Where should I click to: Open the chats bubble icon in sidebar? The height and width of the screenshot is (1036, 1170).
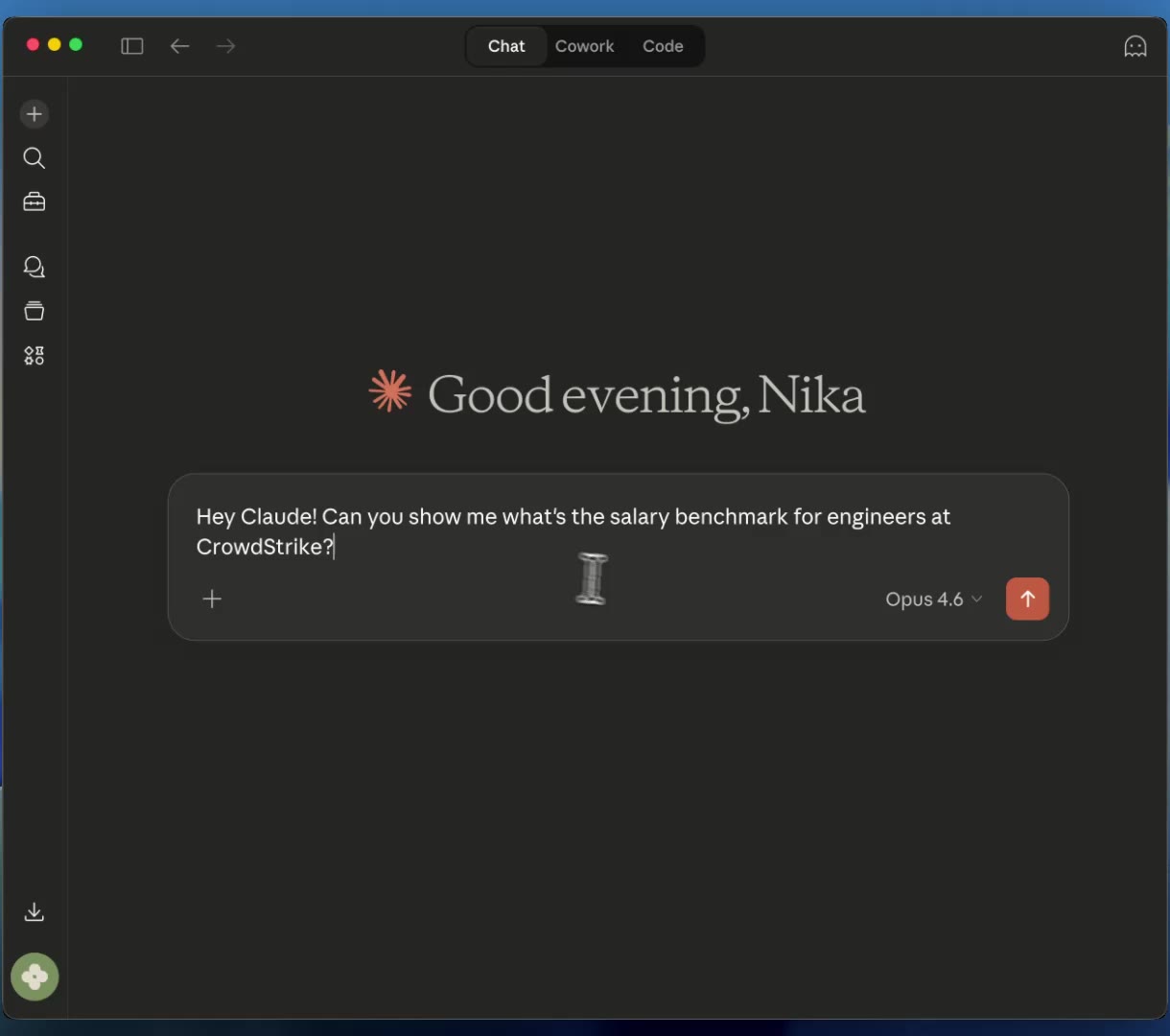tap(35, 268)
